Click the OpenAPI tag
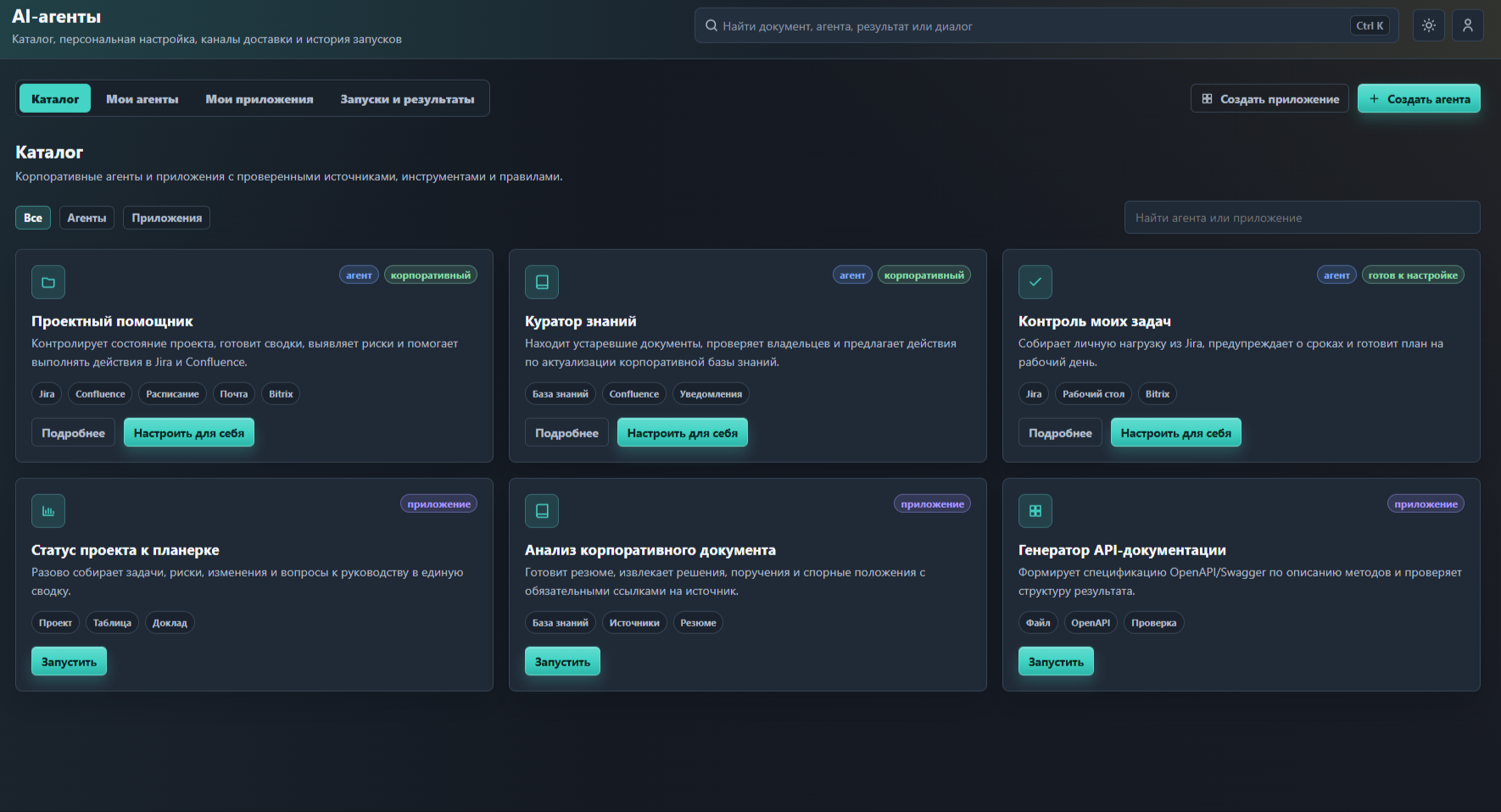The height and width of the screenshot is (812, 1501). (x=1091, y=622)
